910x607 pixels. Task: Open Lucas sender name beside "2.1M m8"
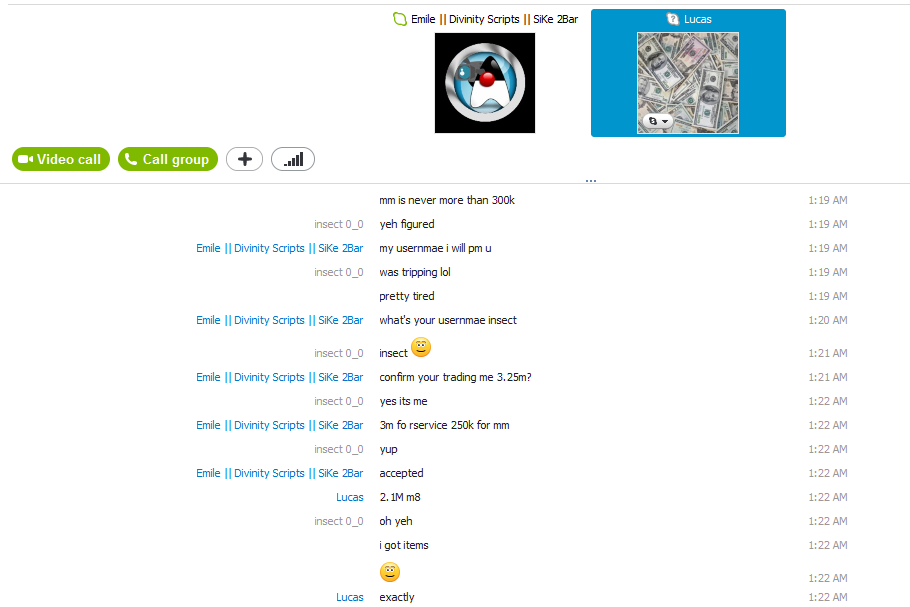click(349, 497)
